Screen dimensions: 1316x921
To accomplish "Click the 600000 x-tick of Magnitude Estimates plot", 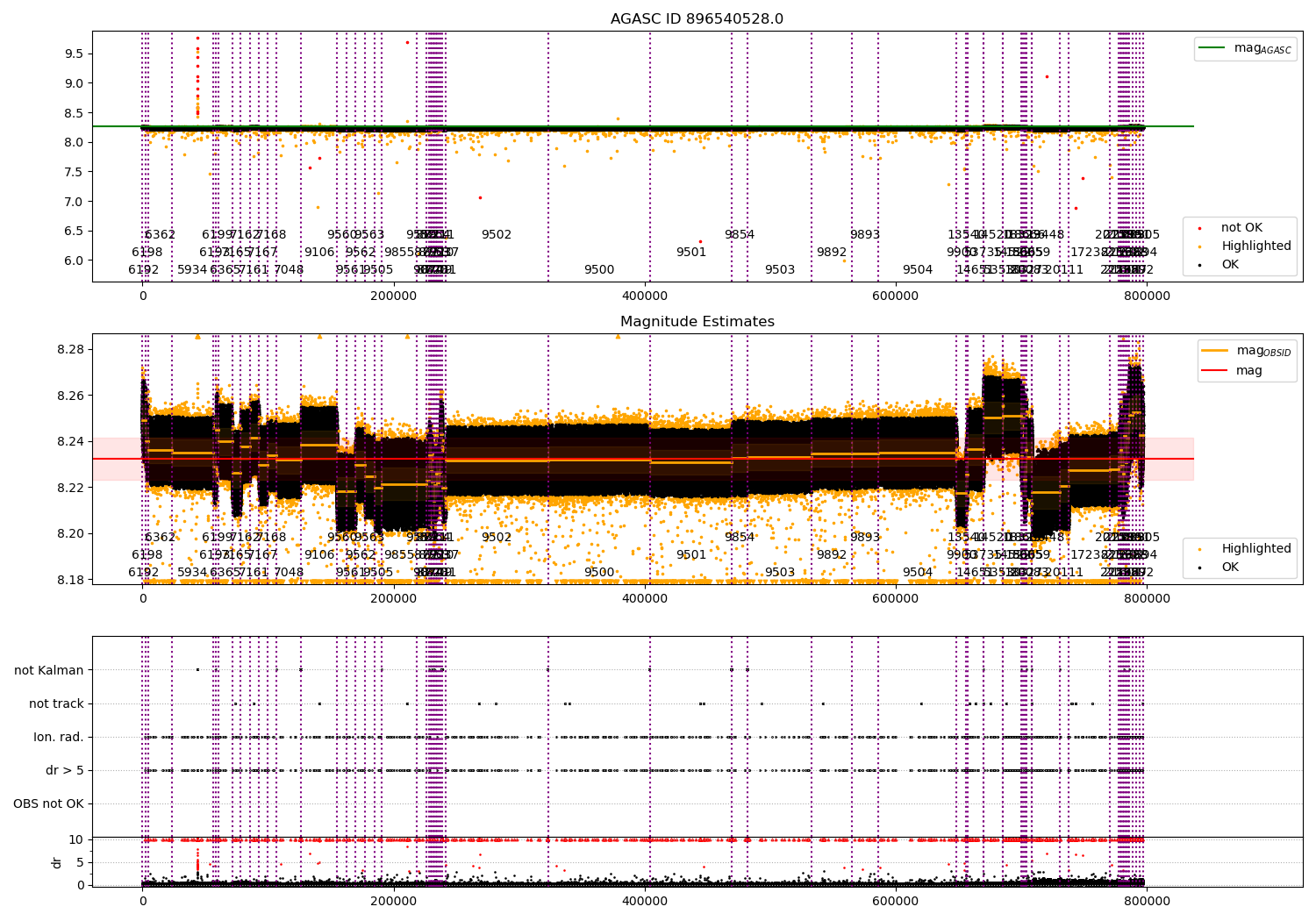I will pyautogui.click(x=897, y=599).
